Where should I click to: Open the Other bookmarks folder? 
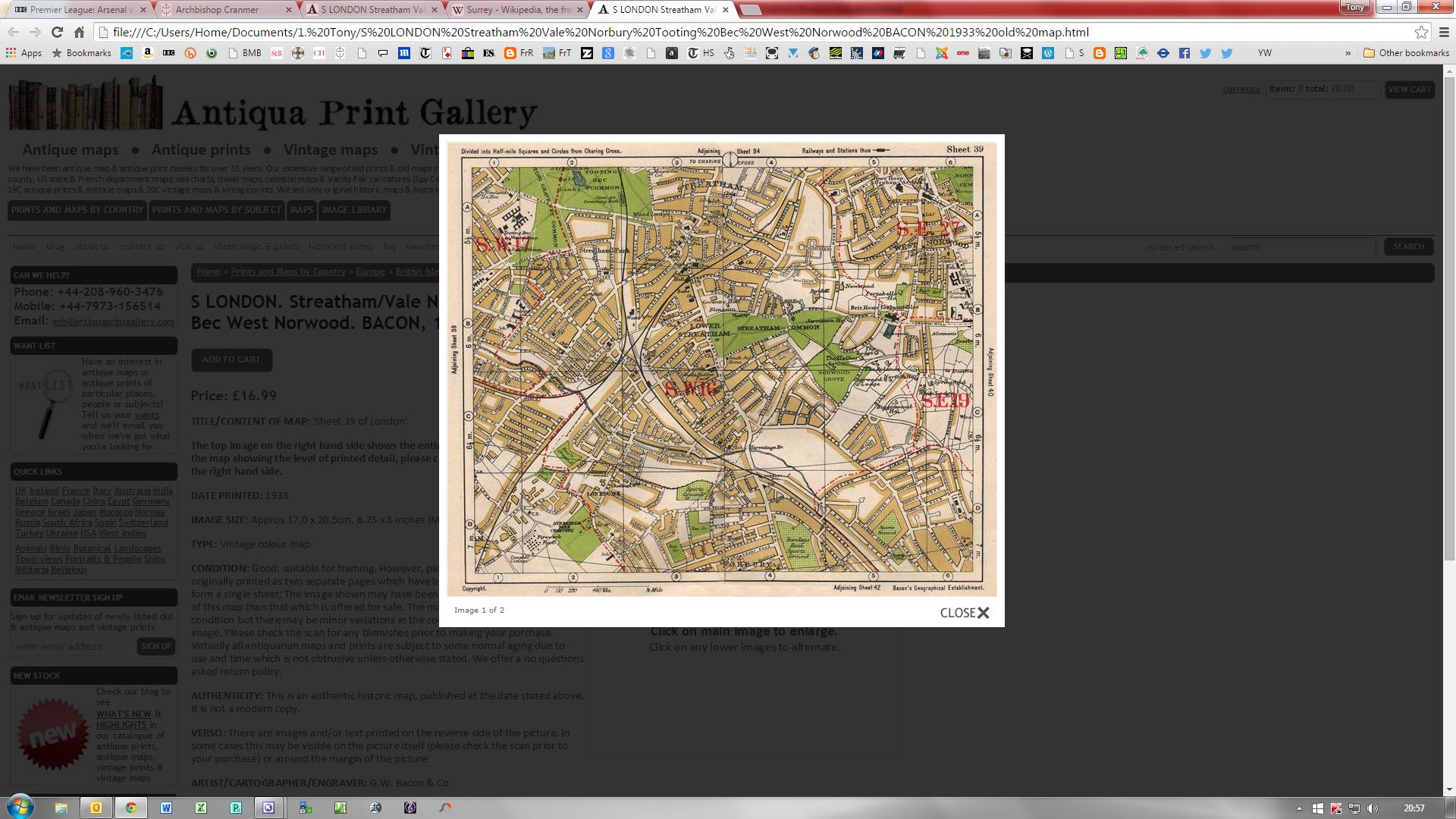pos(1406,53)
